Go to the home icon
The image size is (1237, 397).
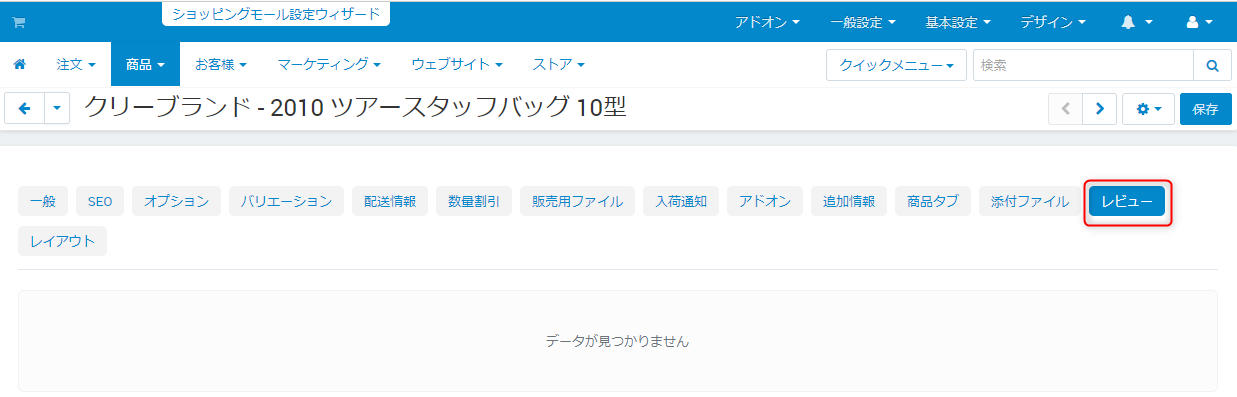point(19,64)
